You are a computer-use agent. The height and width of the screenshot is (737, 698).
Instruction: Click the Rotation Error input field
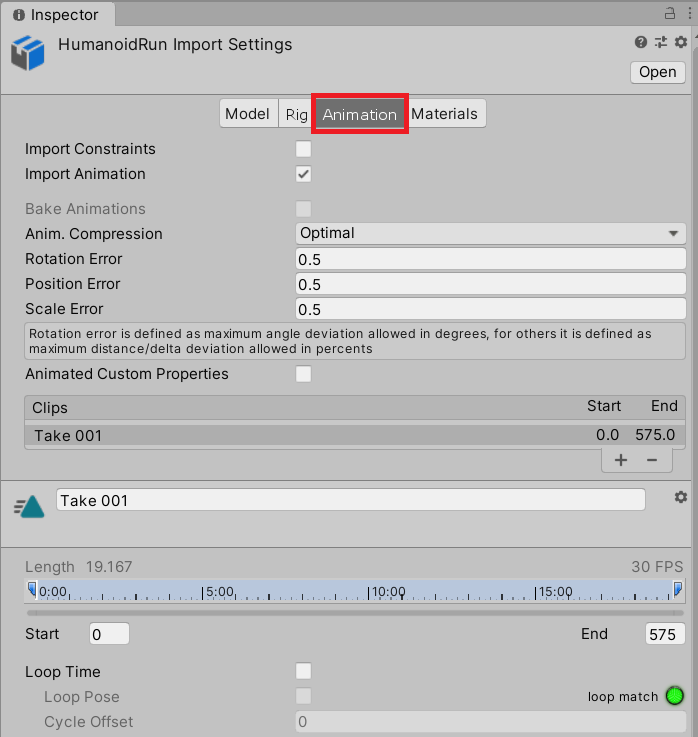pyautogui.click(x=490, y=259)
